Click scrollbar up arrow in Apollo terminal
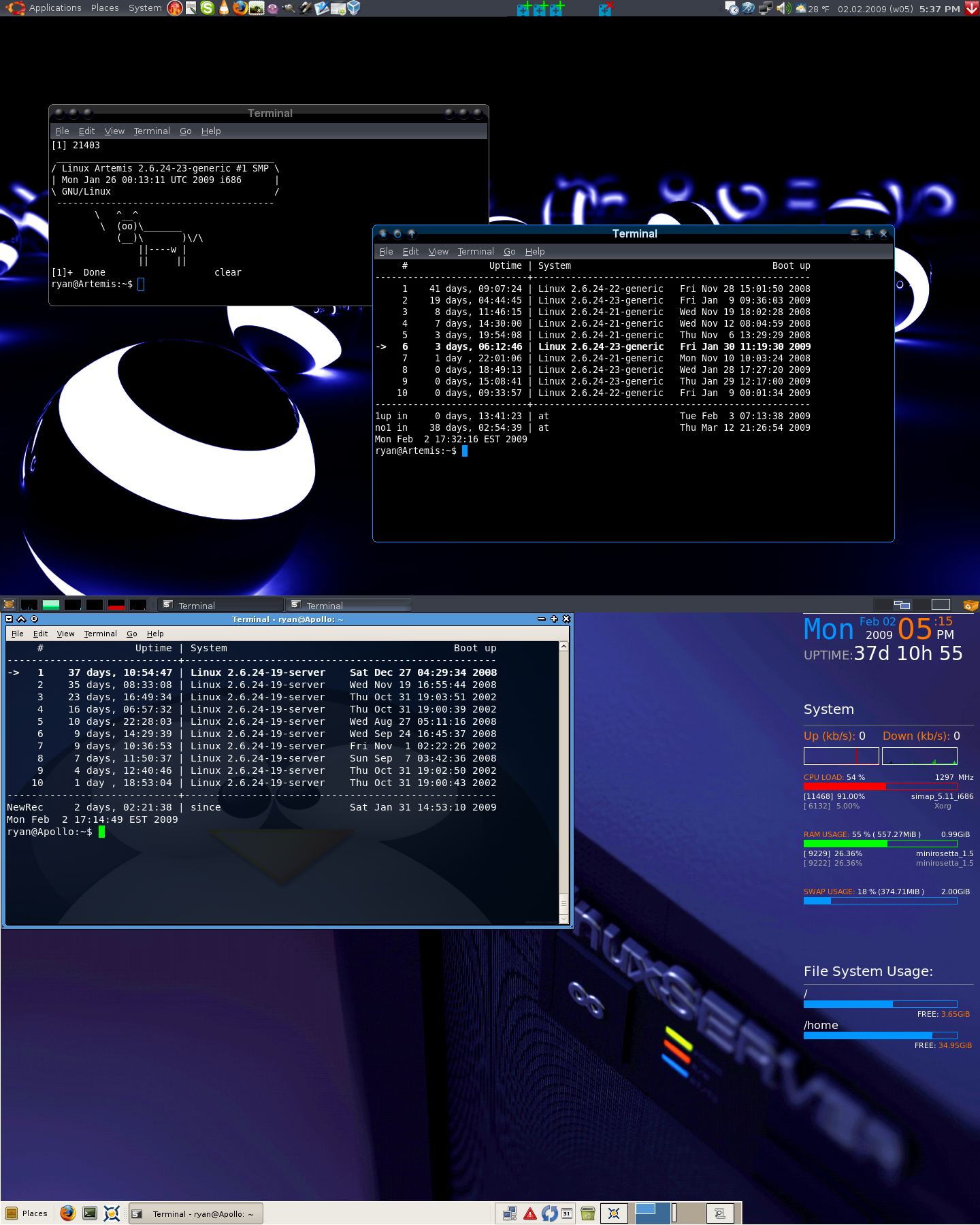Viewport: 980px width, 1225px height. click(x=563, y=647)
